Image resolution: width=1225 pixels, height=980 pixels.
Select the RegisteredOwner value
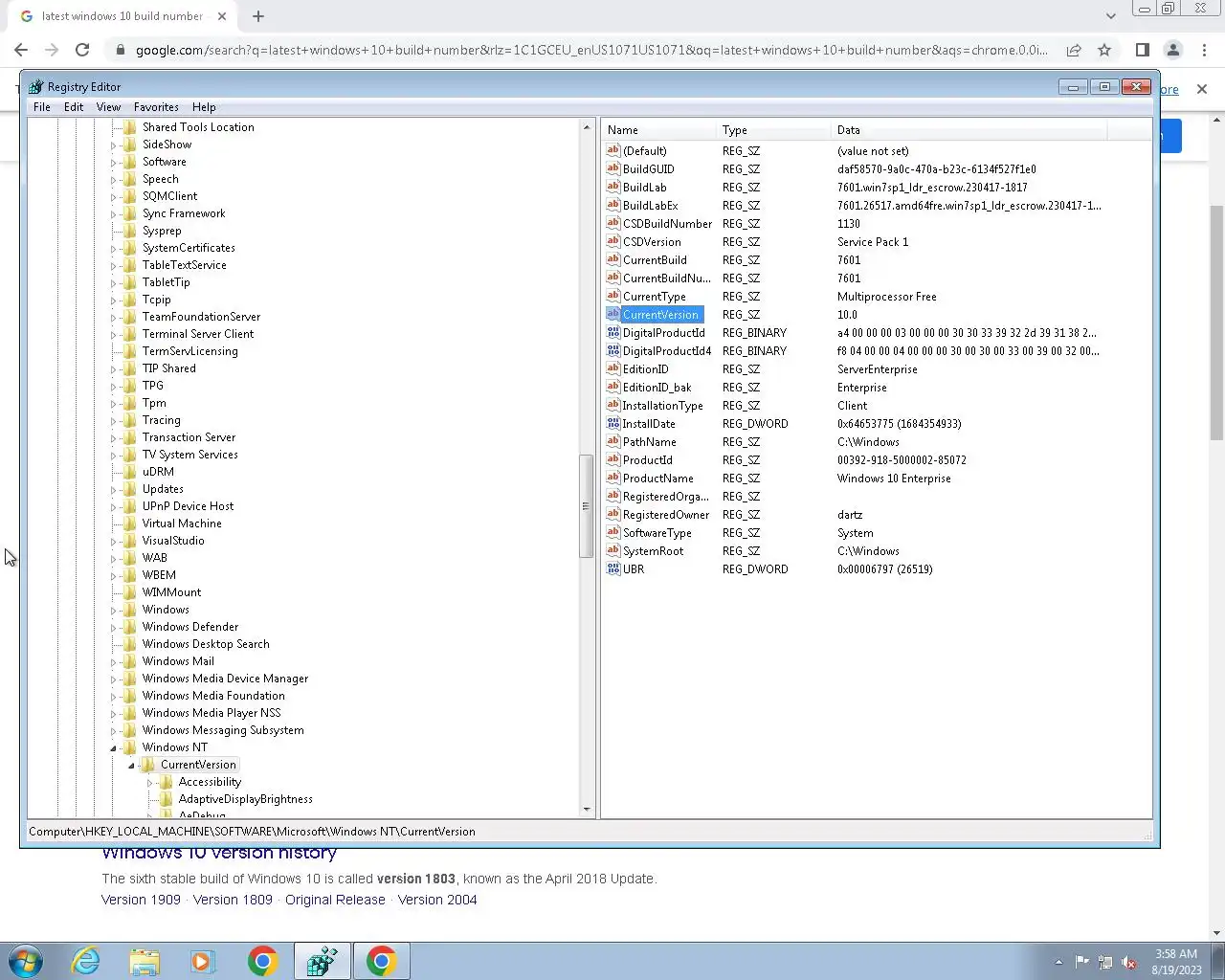tap(666, 515)
